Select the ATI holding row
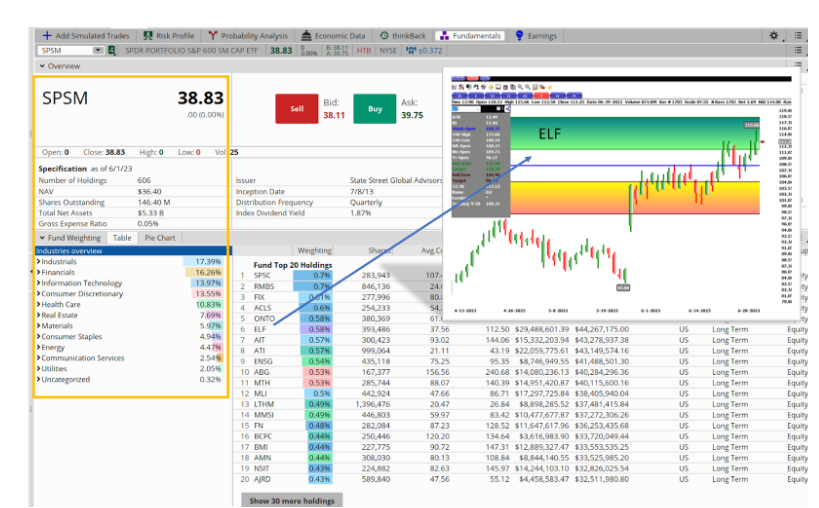 [522, 350]
